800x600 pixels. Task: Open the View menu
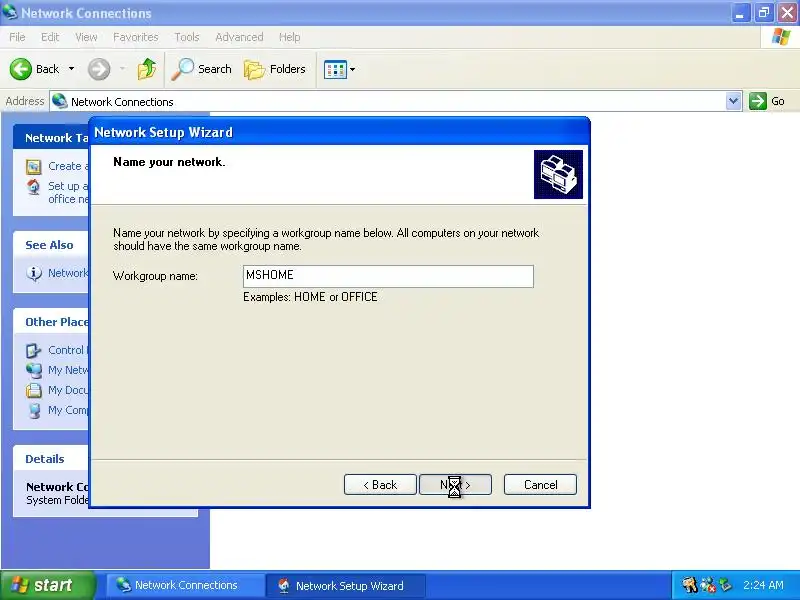[x=86, y=37]
